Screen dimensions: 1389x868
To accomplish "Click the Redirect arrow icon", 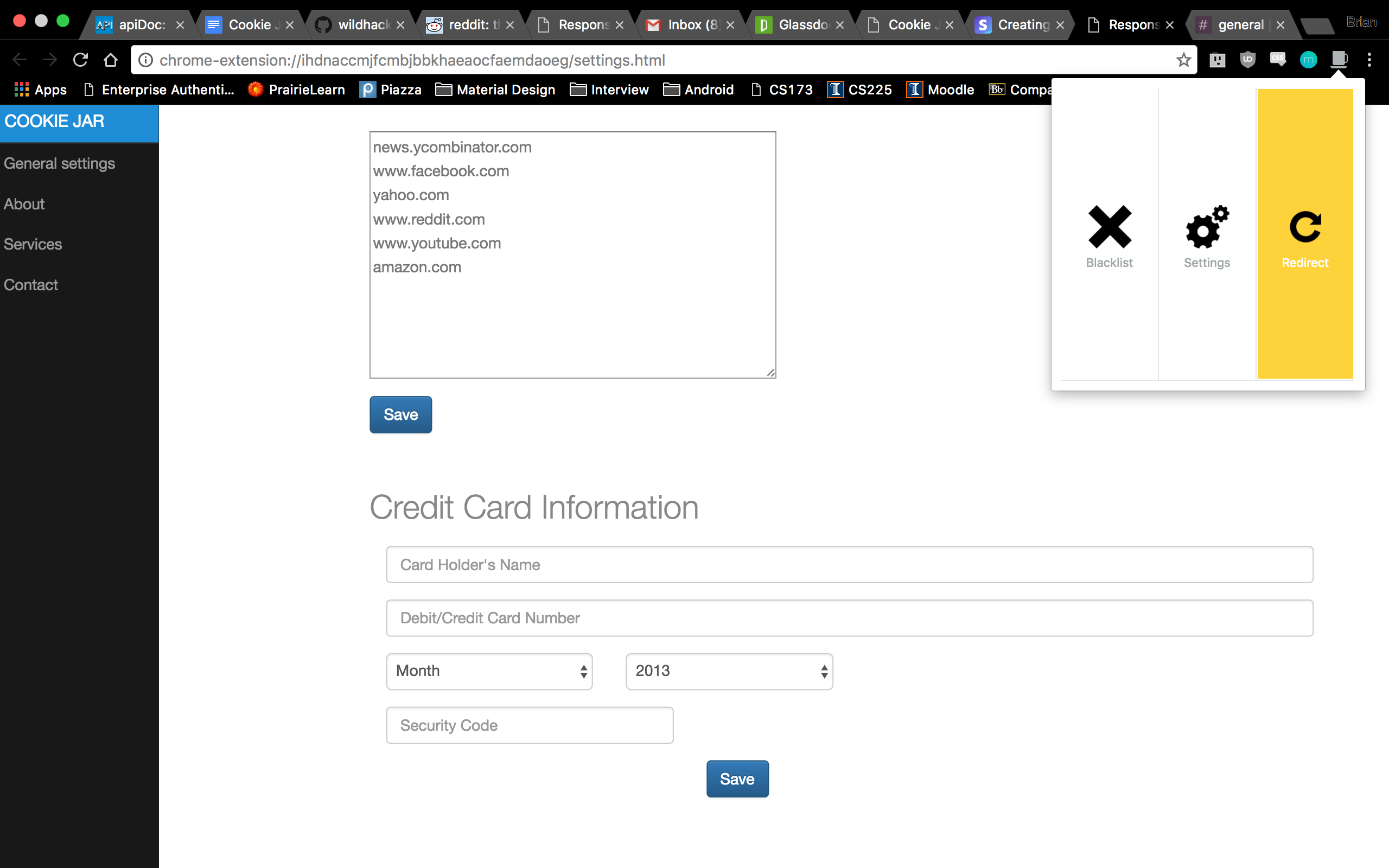I will point(1304,227).
